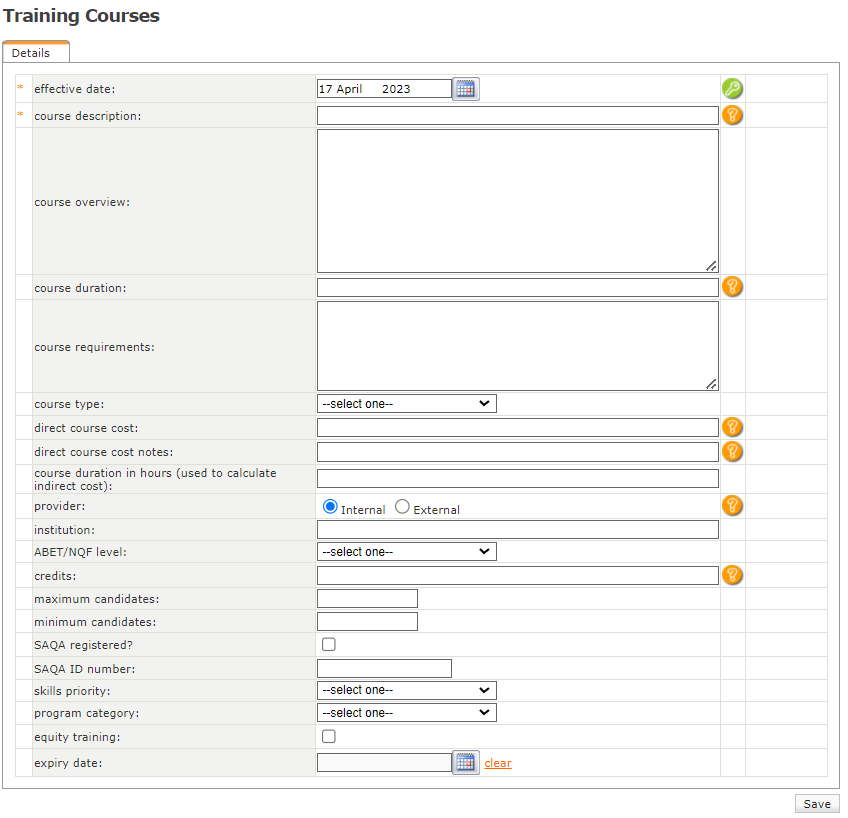Open the course type dropdown
848x818 pixels.
point(406,404)
